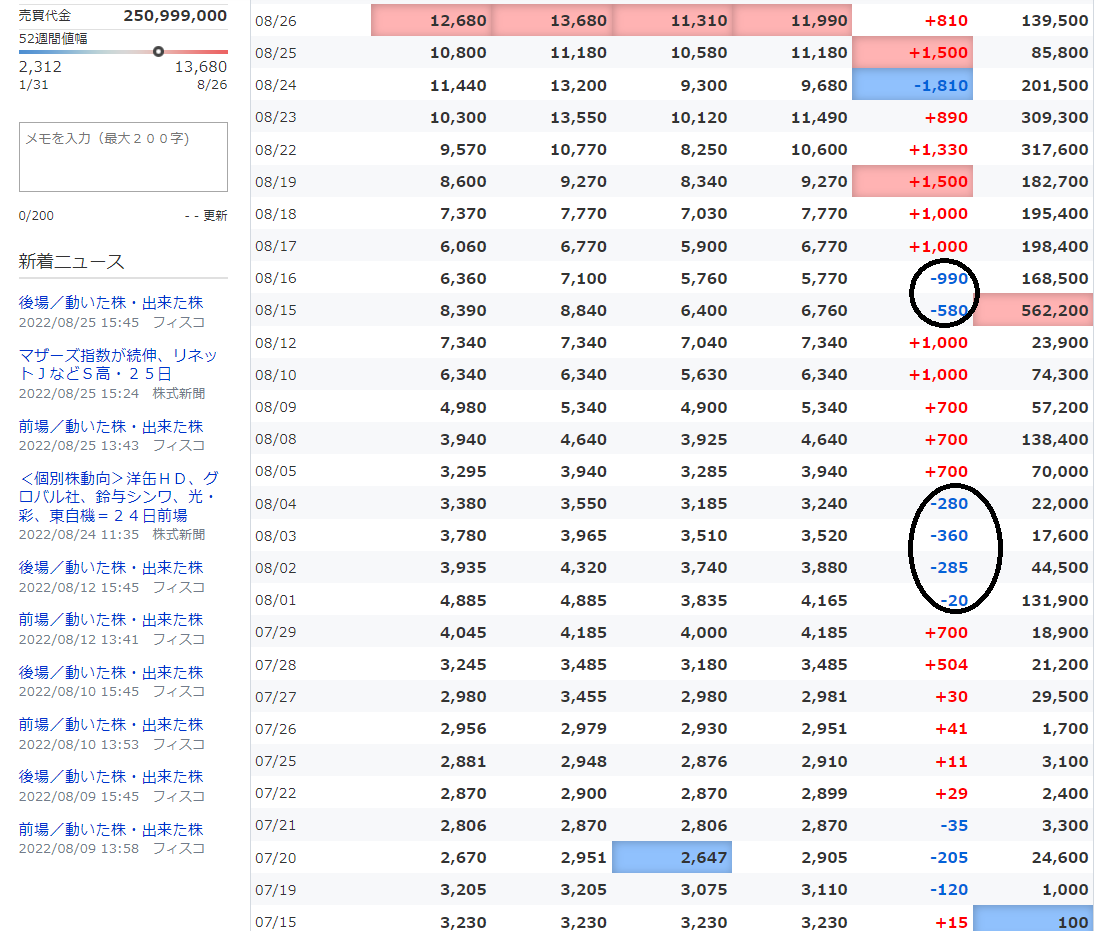The height and width of the screenshot is (931, 1111).
Task: Click the memo text input box
Action: (x=123, y=157)
